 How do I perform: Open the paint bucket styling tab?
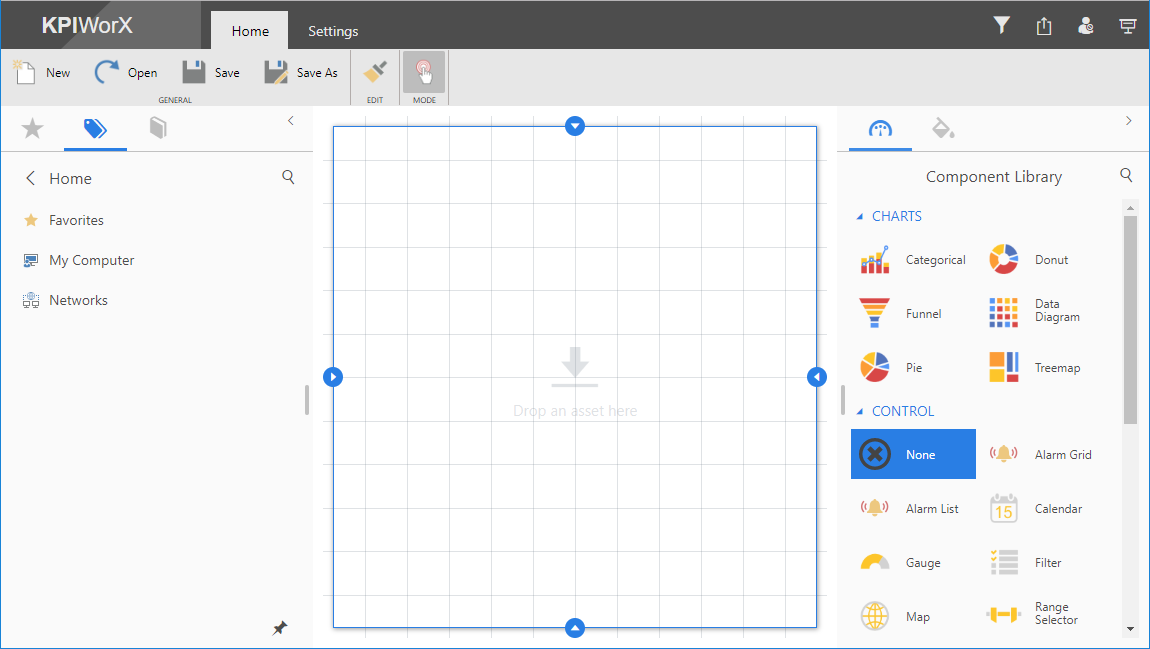[942, 128]
